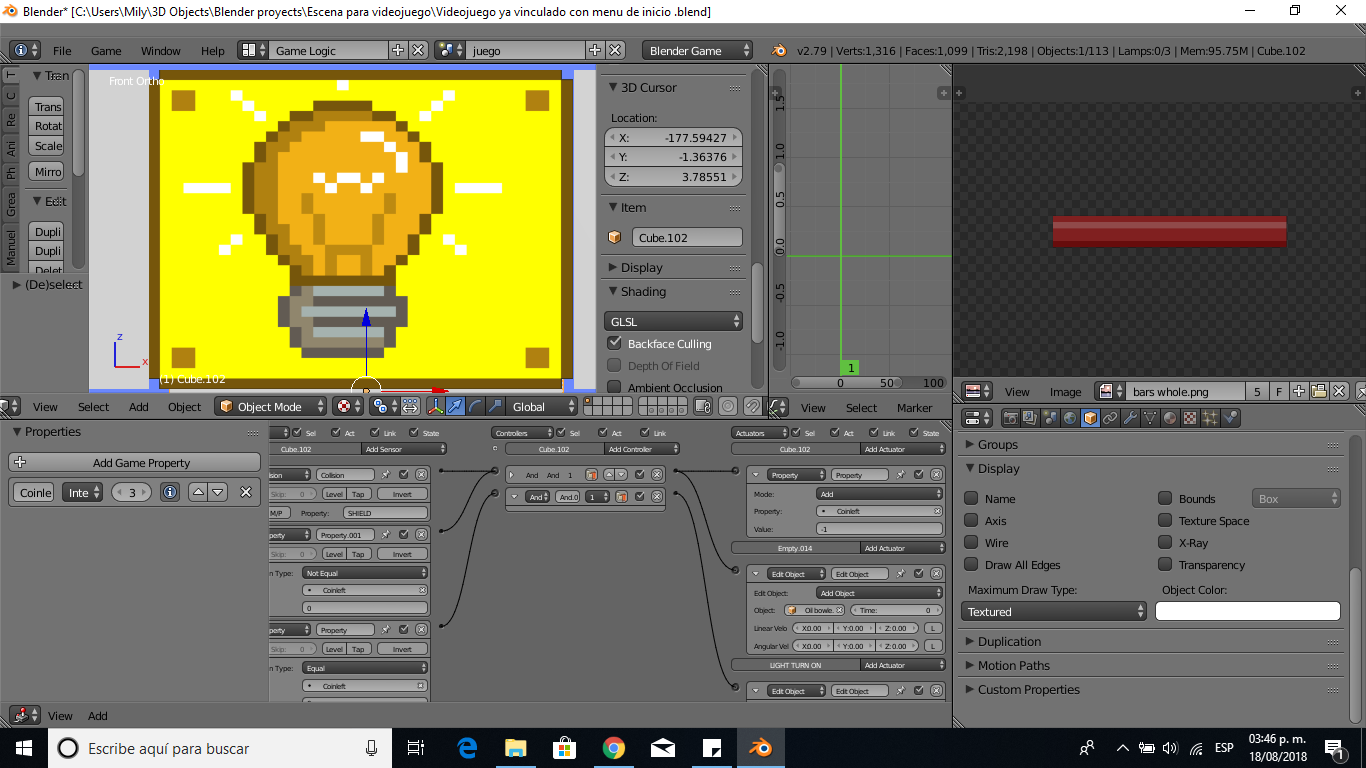Enable the Name display checkbox
The width and height of the screenshot is (1366, 768).
(971, 498)
